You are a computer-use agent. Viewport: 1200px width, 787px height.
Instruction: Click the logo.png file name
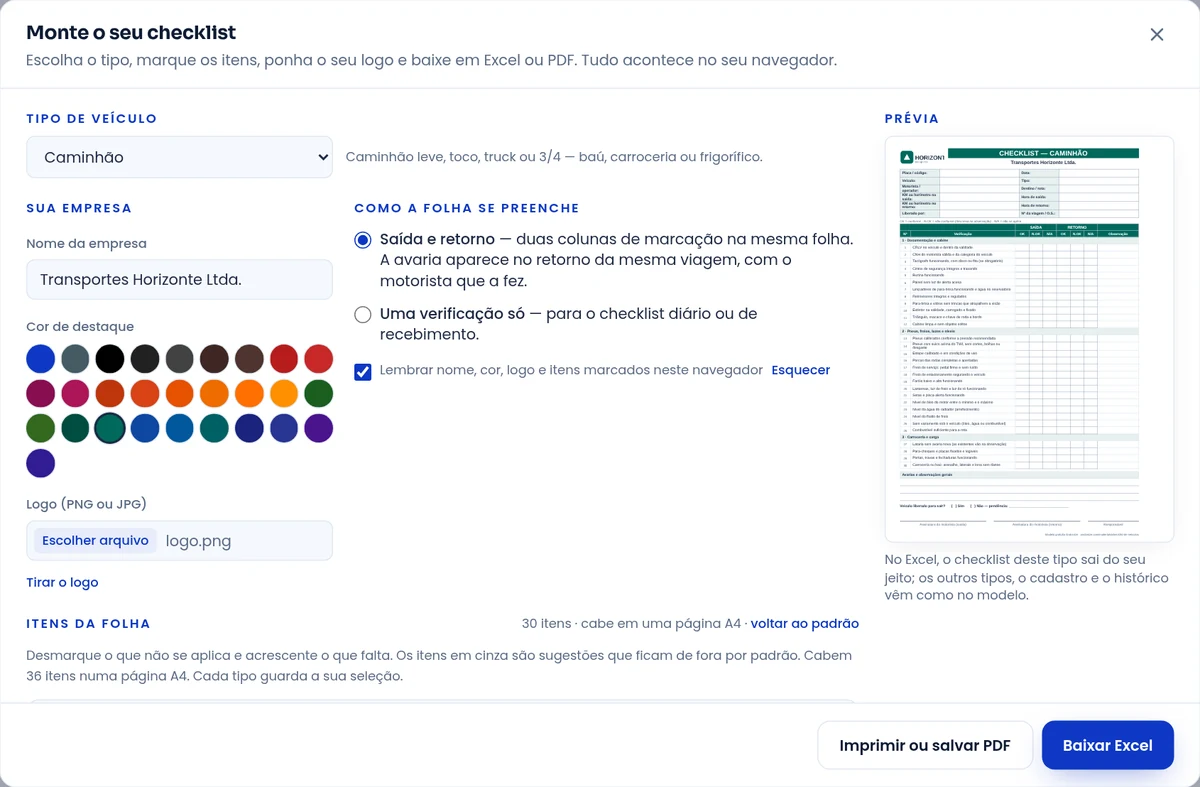click(x=198, y=541)
